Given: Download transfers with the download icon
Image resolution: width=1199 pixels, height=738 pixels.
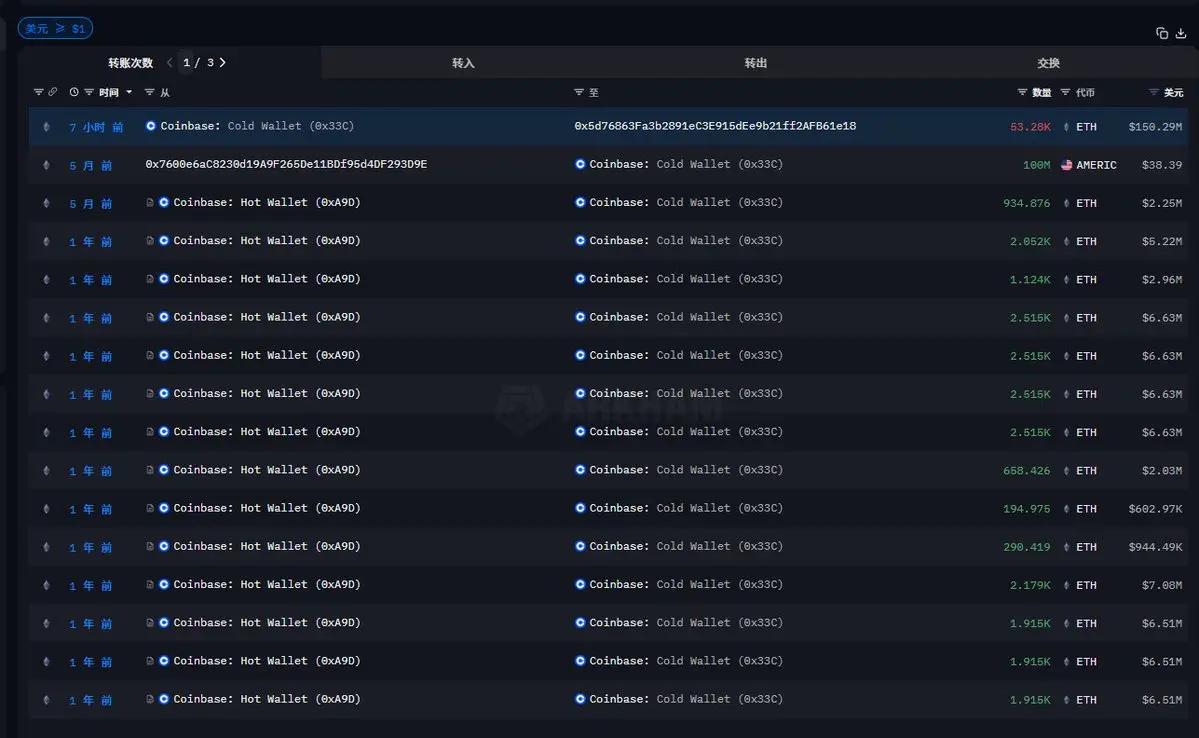Looking at the screenshot, I should 1181,33.
